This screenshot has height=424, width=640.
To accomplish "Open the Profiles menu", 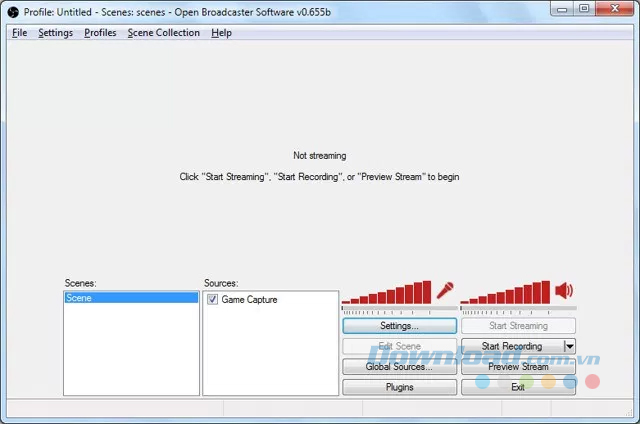I will (100, 33).
